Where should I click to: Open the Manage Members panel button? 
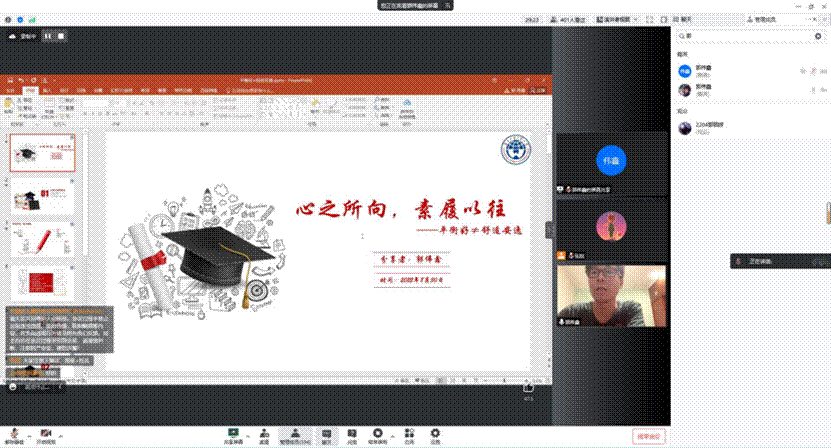click(x=295, y=433)
